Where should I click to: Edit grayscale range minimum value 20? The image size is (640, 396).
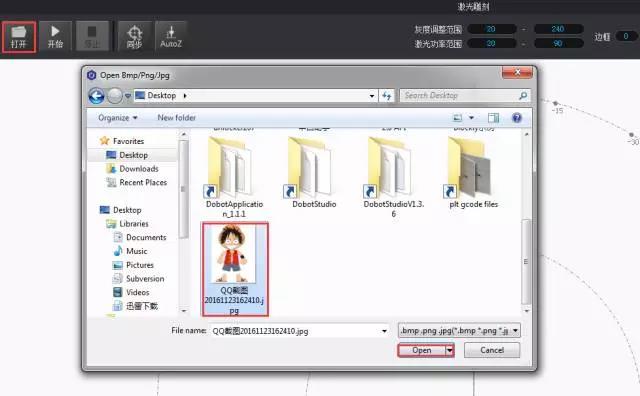point(491,29)
